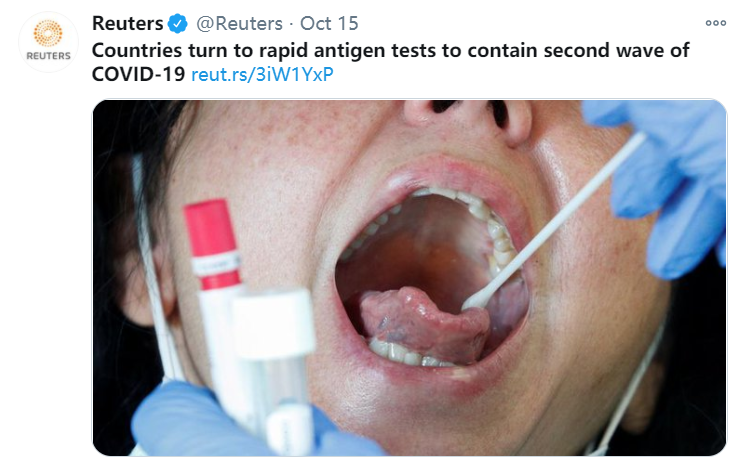Click the white swab stick in photo

[554, 221]
